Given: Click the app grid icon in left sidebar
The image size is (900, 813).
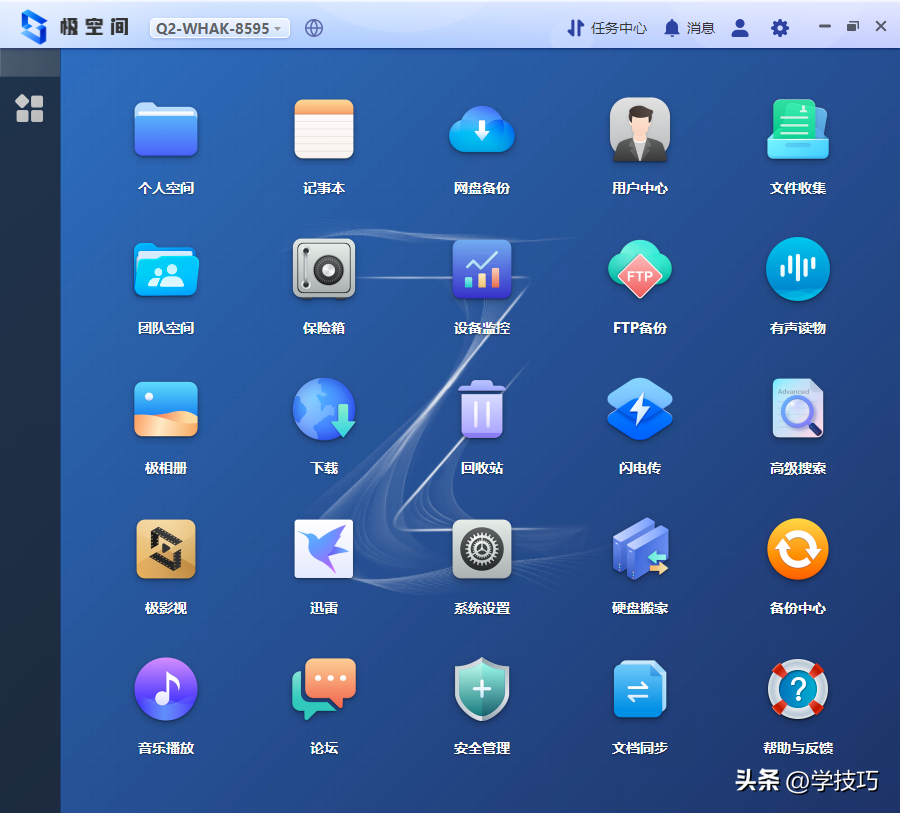Looking at the screenshot, I should 30,109.
